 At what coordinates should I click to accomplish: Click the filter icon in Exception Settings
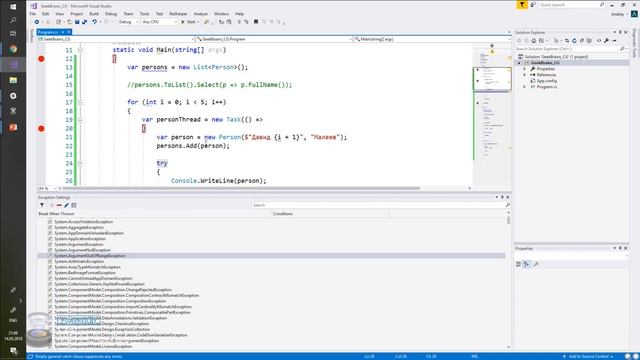point(42,205)
